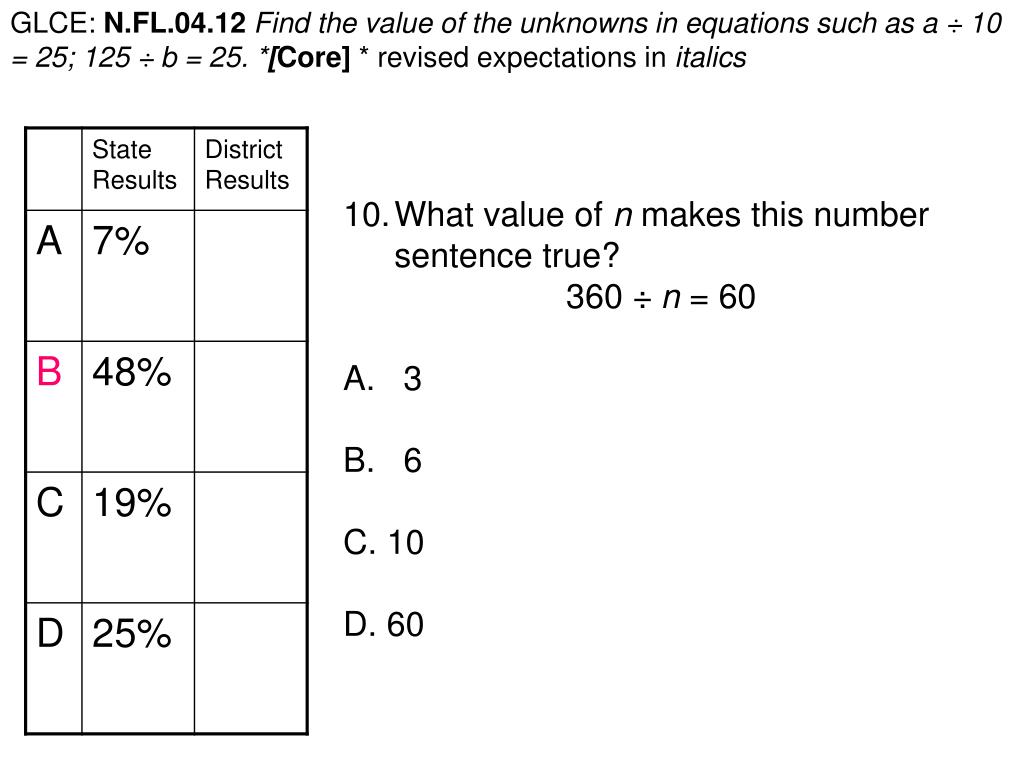Click the empty District Results cell for row C
The image size is (1024, 768).
coord(251,537)
